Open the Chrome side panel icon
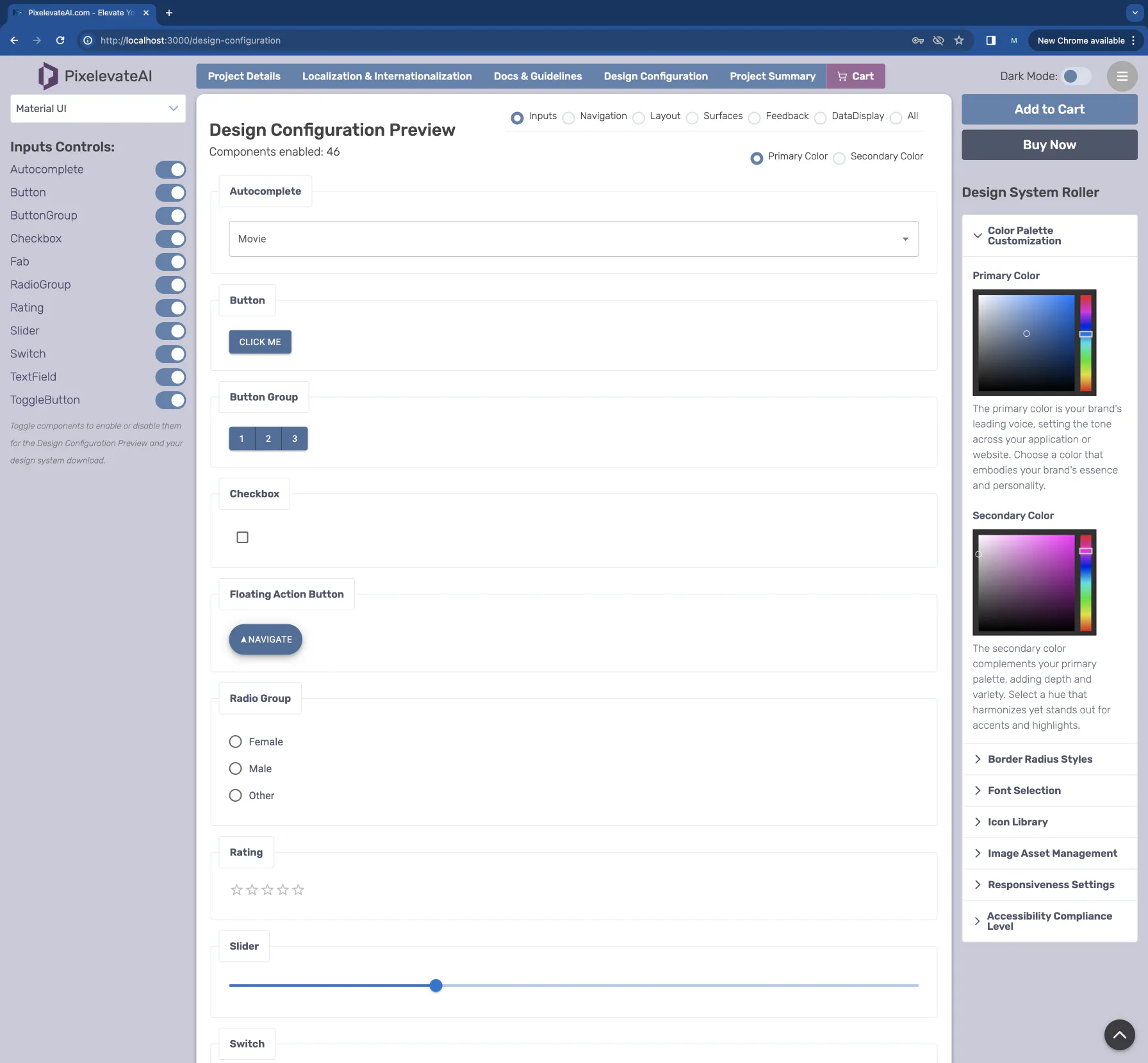Screen dimensions: 1148x1063 point(990,40)
